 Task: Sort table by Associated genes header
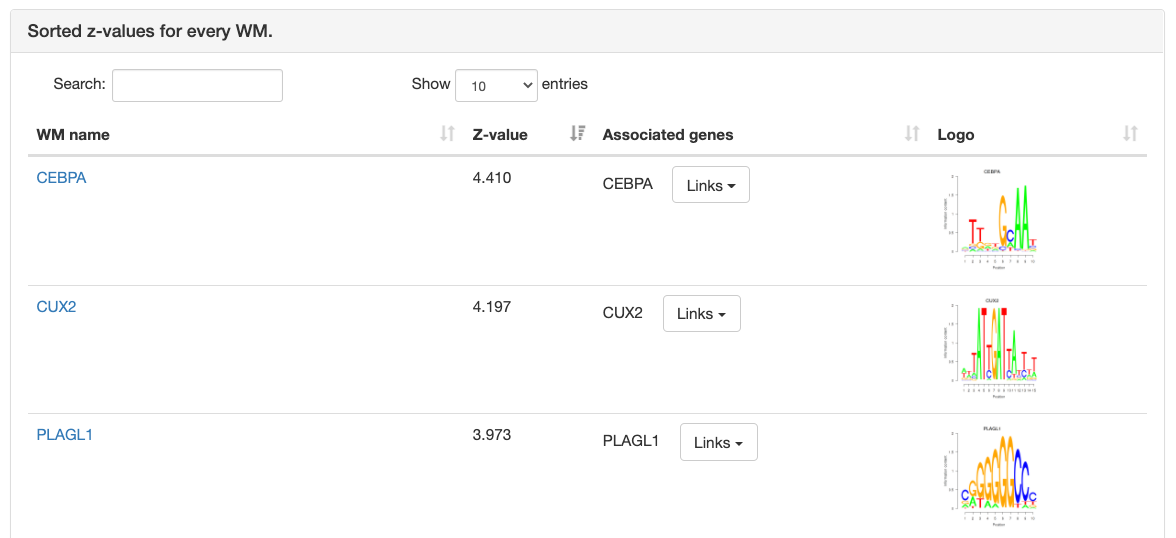pos(667,134)
